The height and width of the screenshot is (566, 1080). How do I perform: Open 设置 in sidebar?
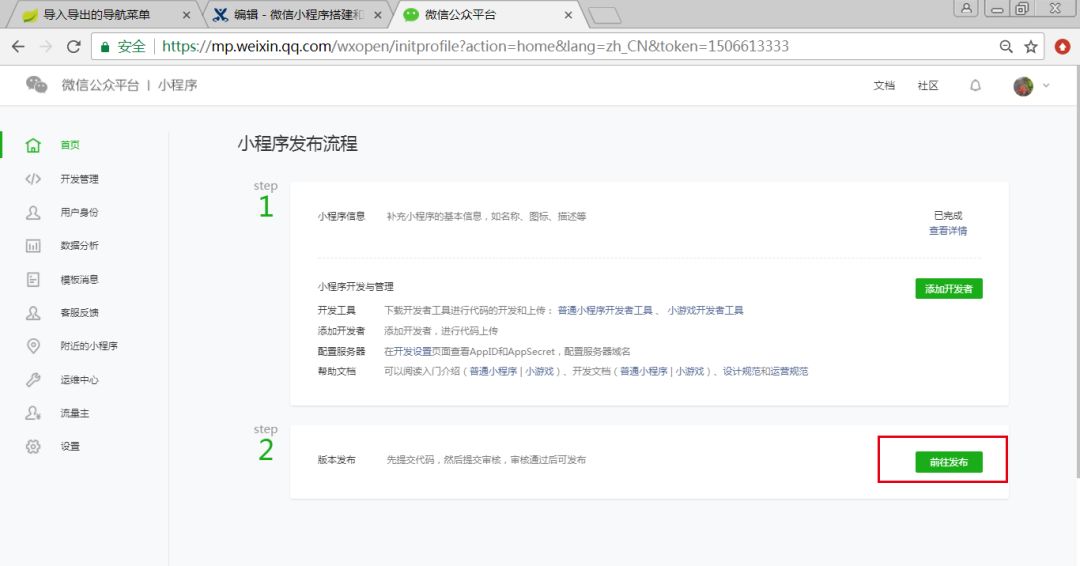coord(70,446)
